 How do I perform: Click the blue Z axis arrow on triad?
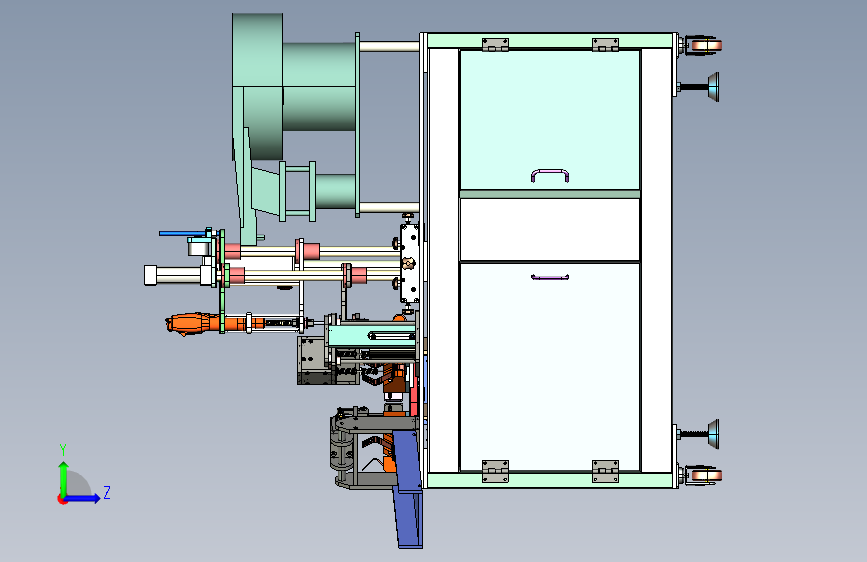click(83, 498)
